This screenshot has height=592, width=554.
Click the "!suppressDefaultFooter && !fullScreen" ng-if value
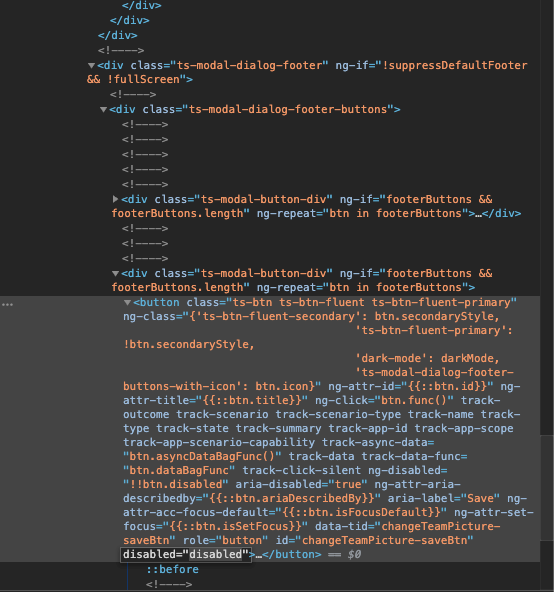pos(307,72)
